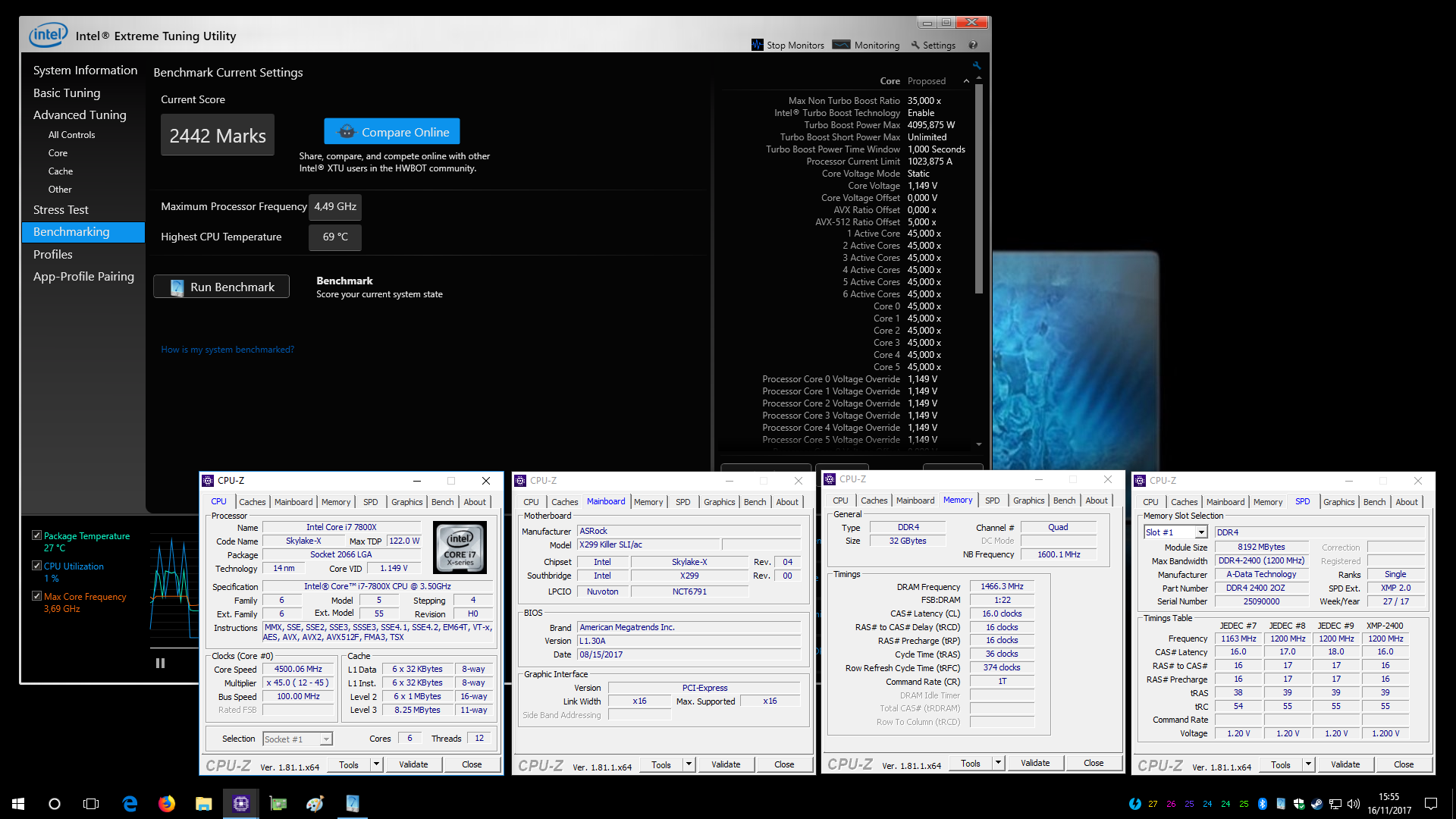The height and width of the screenshot is (819, 1456).
Task: Select Cache under Advanced Tuning
Action: (61, 171)
